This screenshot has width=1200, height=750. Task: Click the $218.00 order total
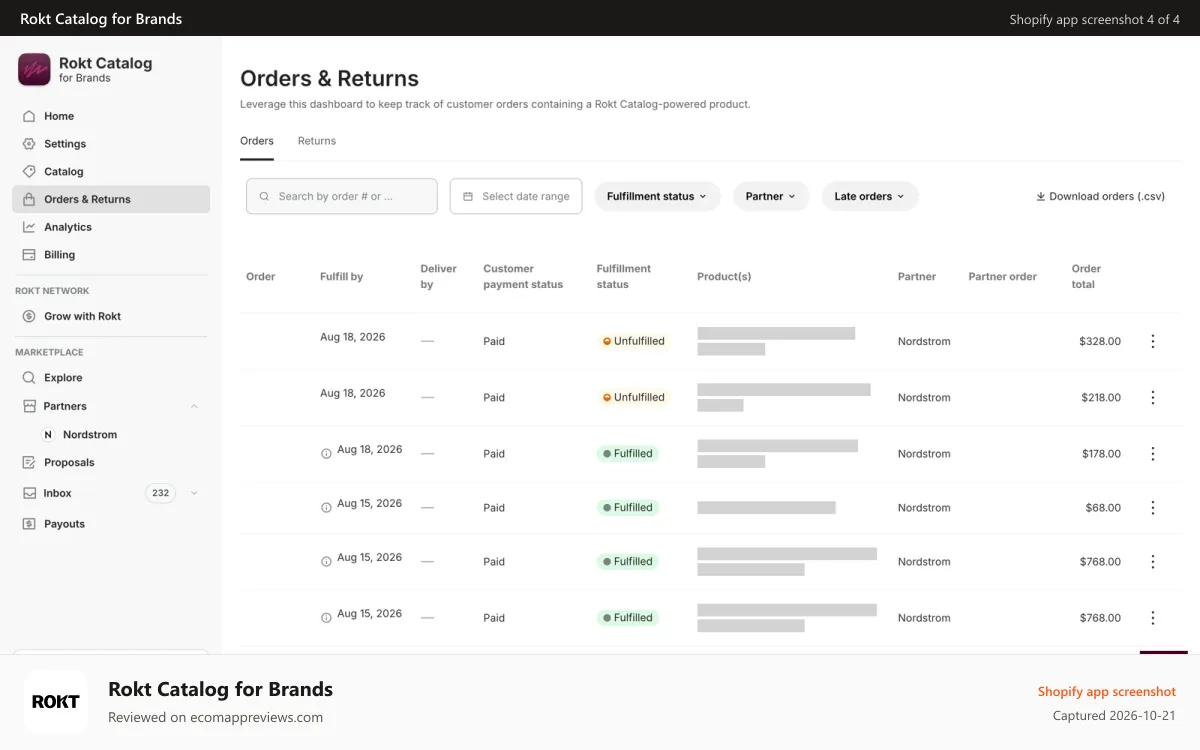pyautogui.click(x=1101, y=397)
